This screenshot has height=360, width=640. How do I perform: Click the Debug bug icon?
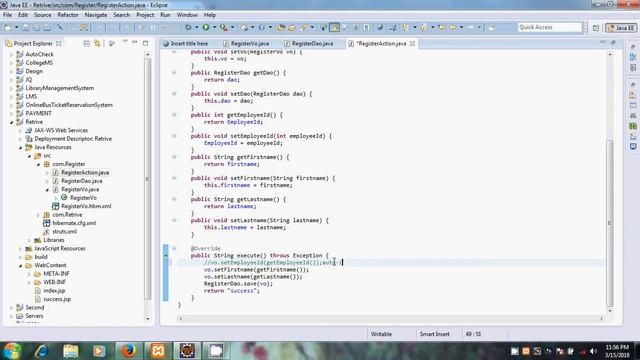[188, 27]
